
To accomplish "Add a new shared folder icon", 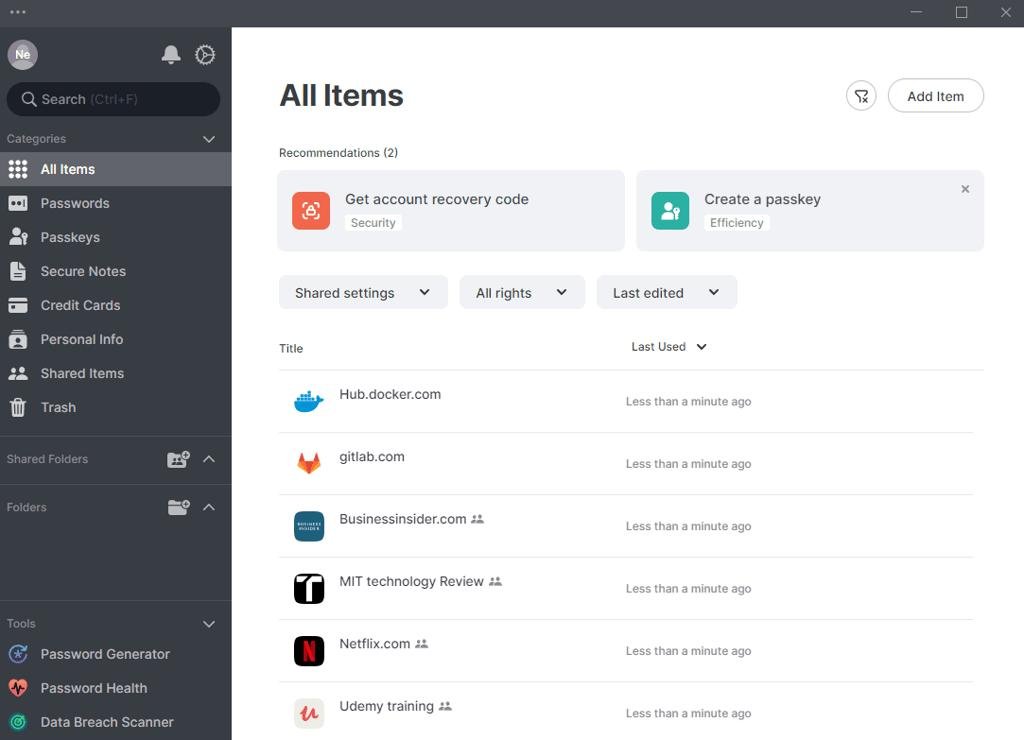I will coord(178,459).
